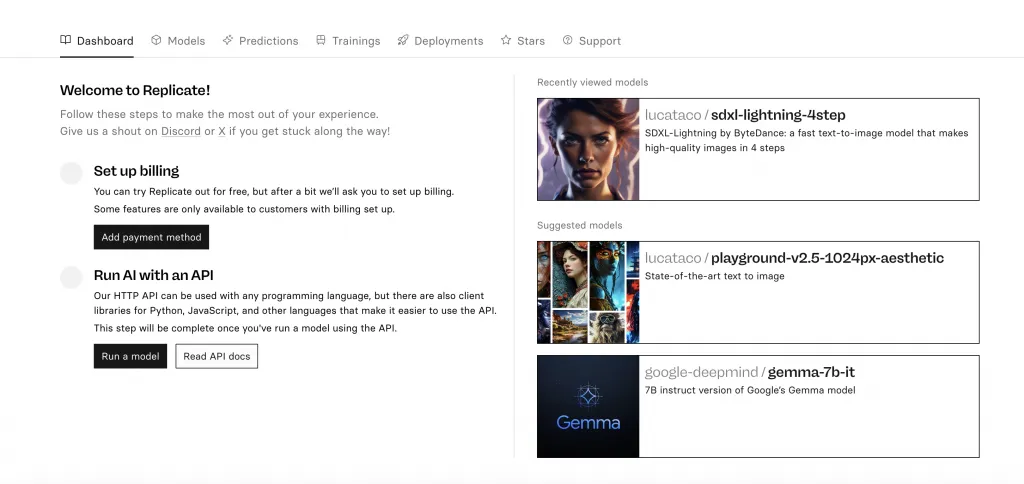The height and width of the screenshot is (484, 1024).
Task: Toggle the Set up billing step circle
Action: tap(71, 173)
